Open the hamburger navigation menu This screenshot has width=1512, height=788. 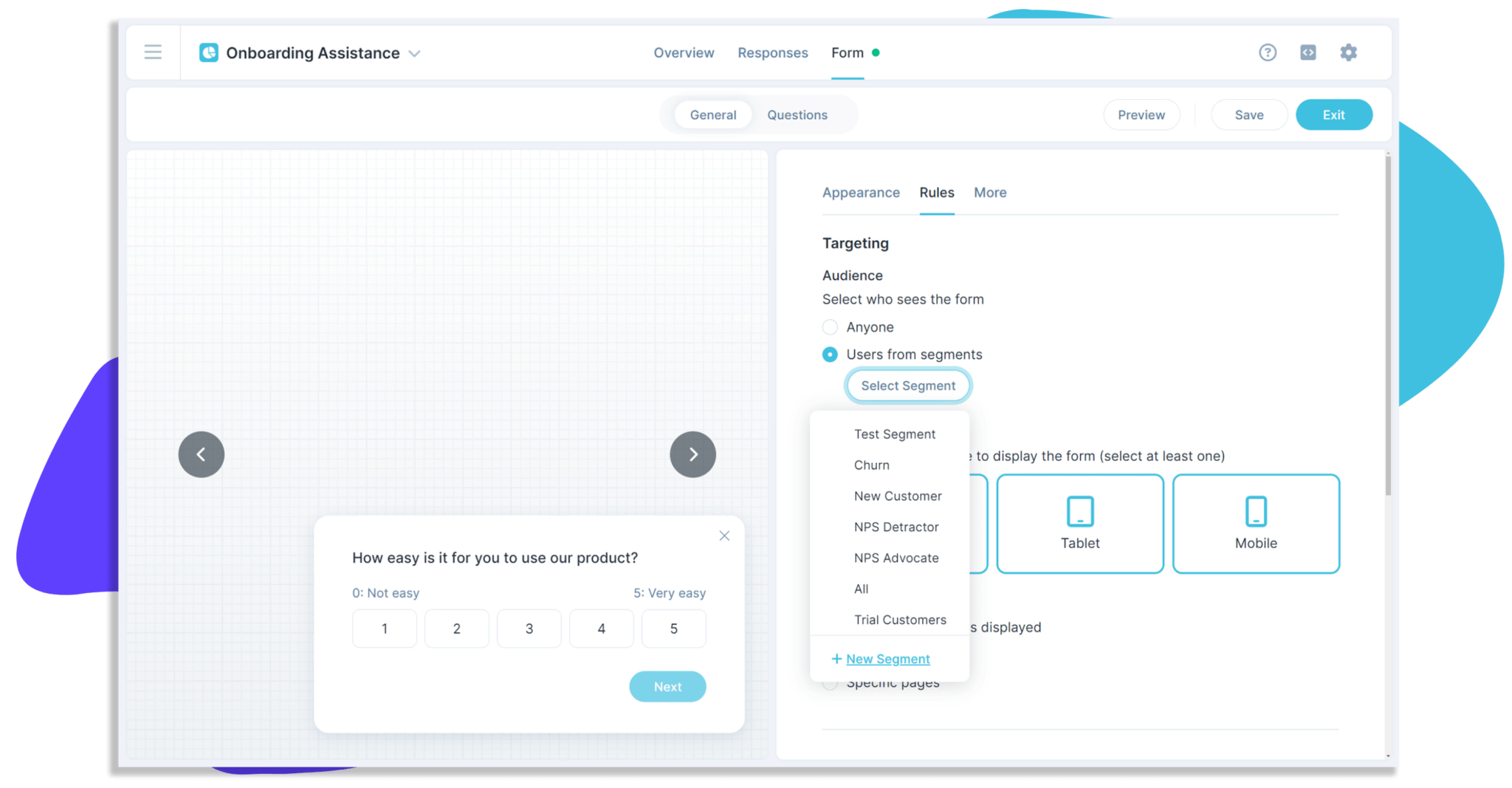153,52
